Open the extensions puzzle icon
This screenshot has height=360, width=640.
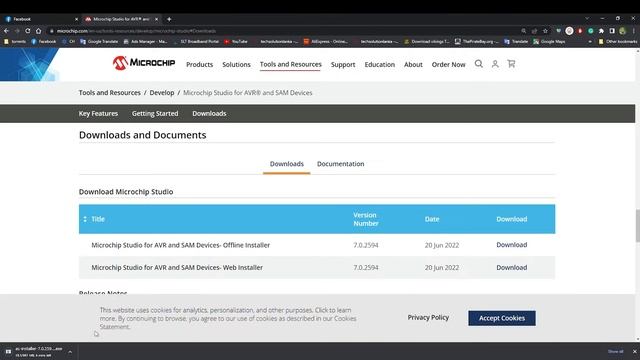(601, 31)
